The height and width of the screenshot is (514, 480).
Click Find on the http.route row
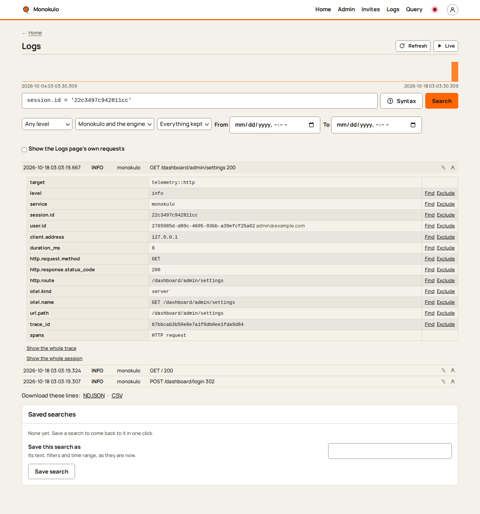[x=429, y=281]
